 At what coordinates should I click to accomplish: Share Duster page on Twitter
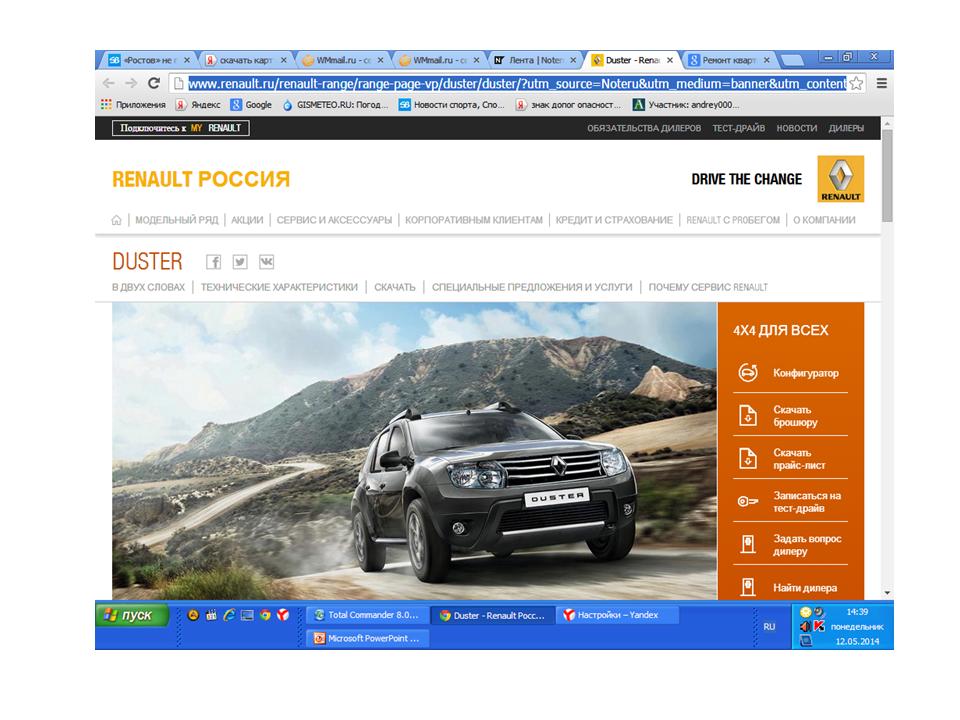240,262
